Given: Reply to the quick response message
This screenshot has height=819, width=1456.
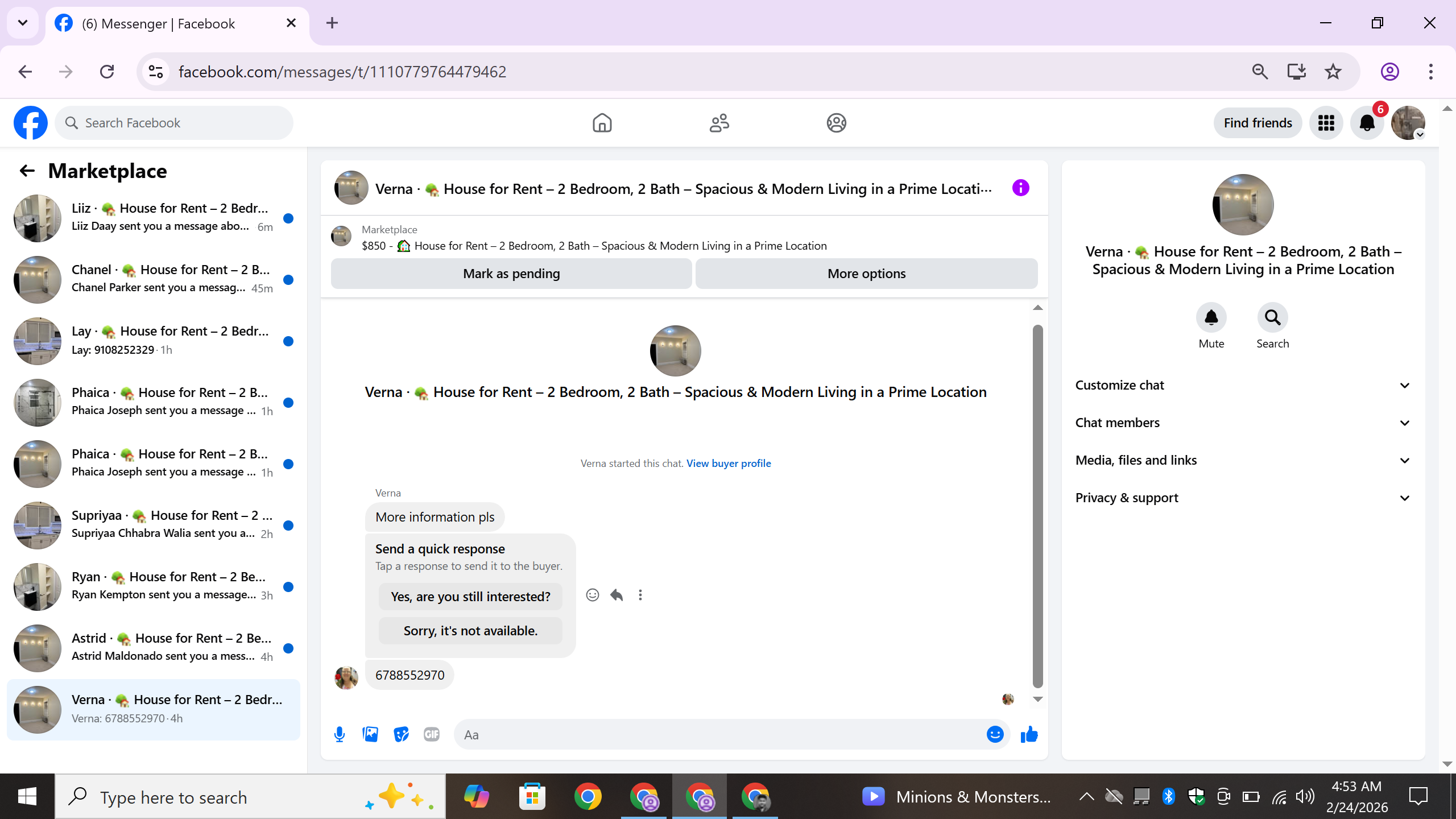Looking at the screenshot, I should pos(617,595).
